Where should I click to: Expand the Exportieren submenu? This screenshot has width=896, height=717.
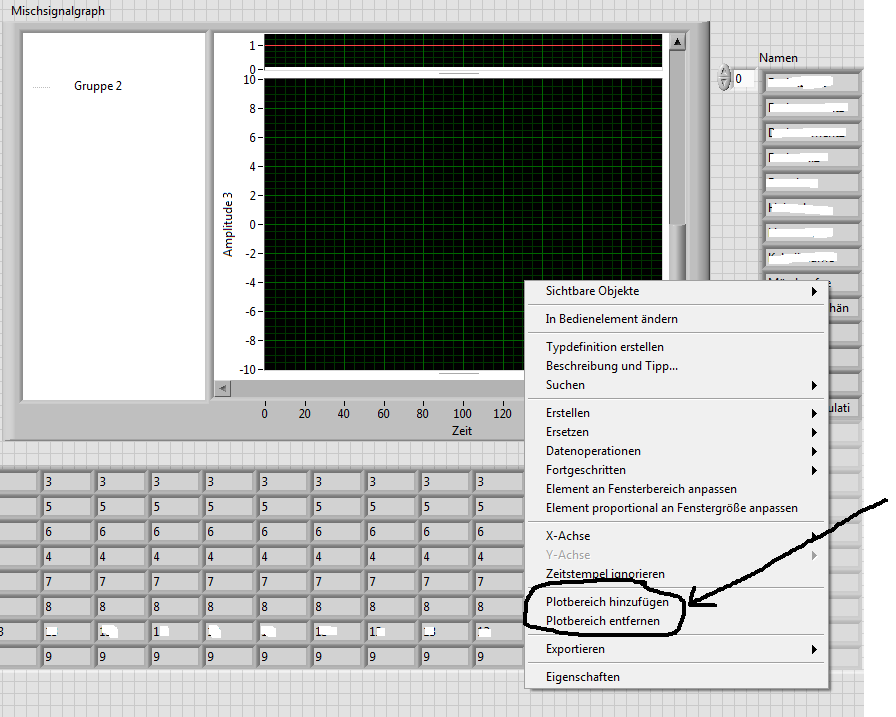pyautogui.click(x=575, y=649)
